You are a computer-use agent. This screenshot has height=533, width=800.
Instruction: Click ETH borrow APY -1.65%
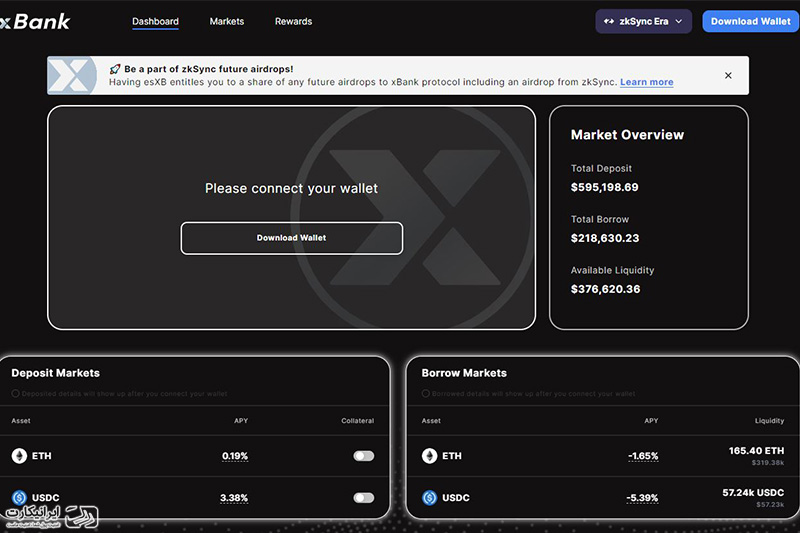[643, 456]
